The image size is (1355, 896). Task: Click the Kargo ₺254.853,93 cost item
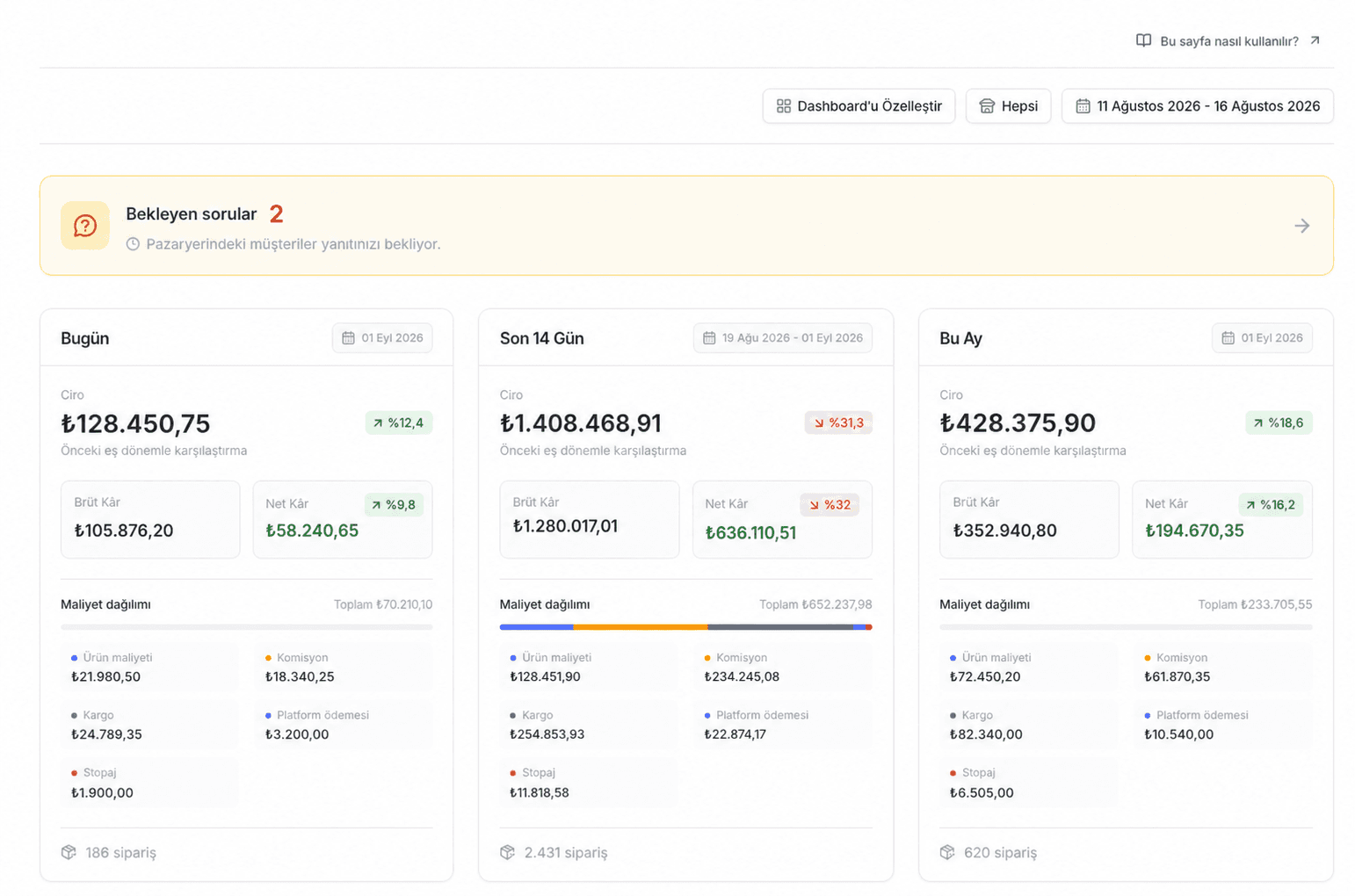[589, 726]
